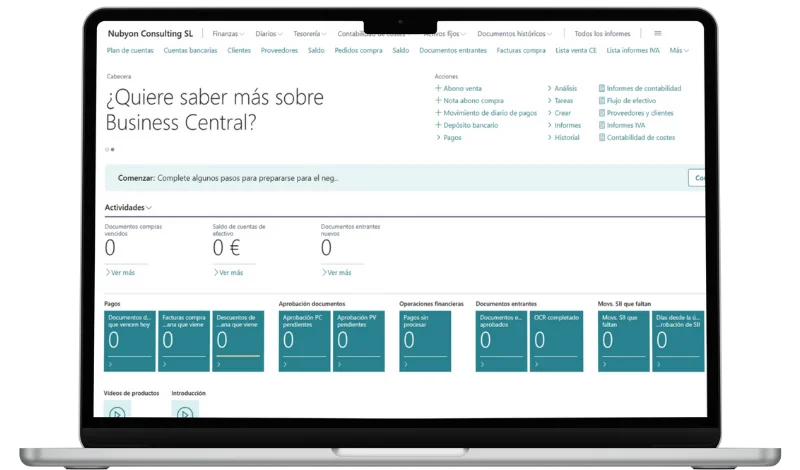The image size is (800, 470).
Task: Open the Documentos entrantes aprobados tile
Action: coord(501,341)
